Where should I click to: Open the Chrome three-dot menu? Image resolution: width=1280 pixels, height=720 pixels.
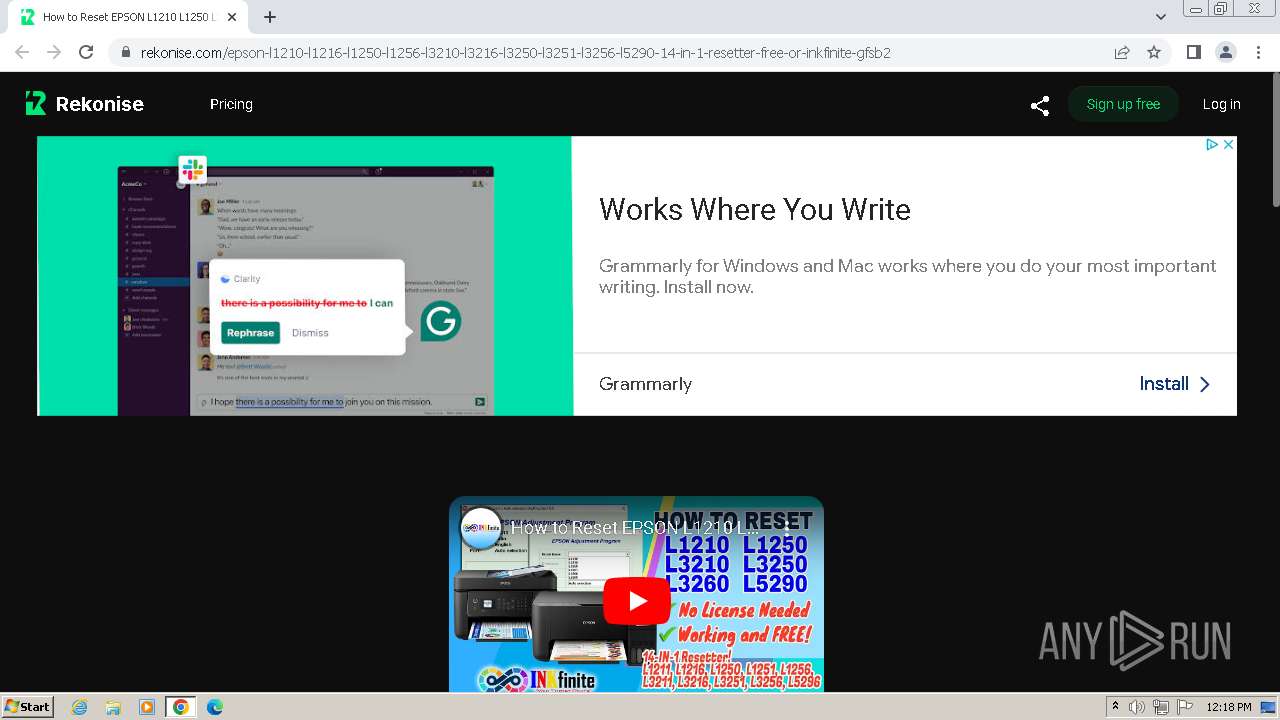pos(1257,52)
